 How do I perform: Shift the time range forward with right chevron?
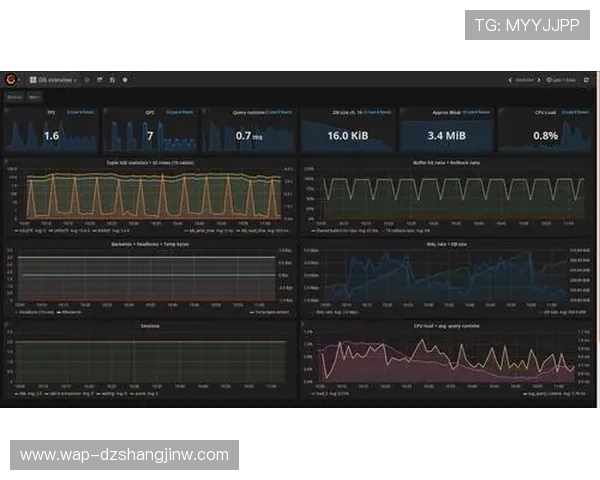pos(539,80)
